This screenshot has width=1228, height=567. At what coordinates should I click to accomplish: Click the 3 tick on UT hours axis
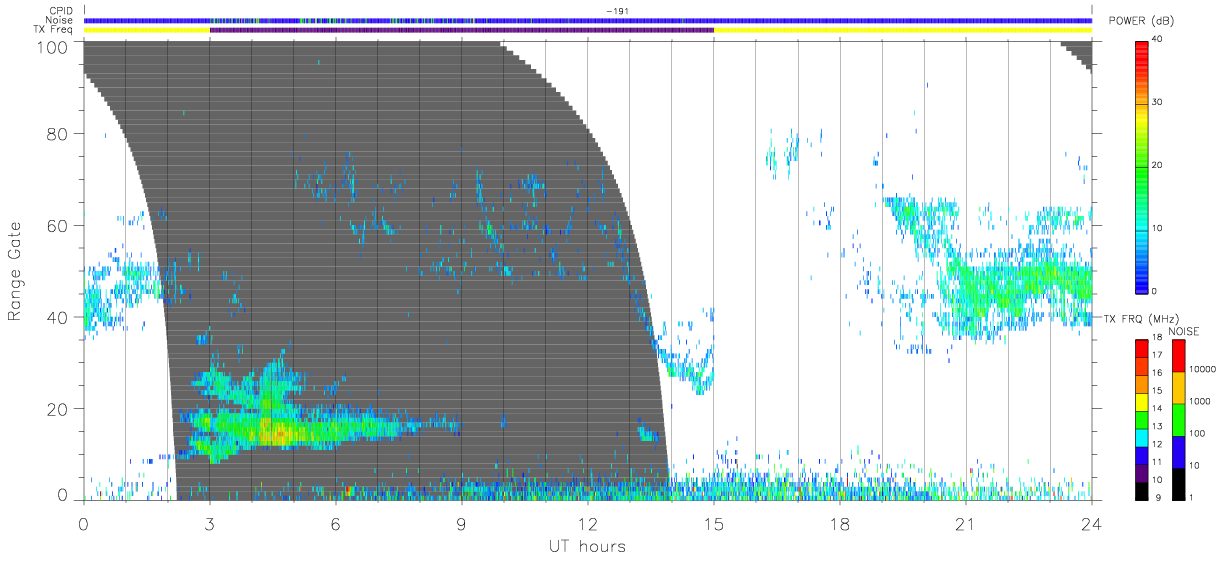click(210, 523)
